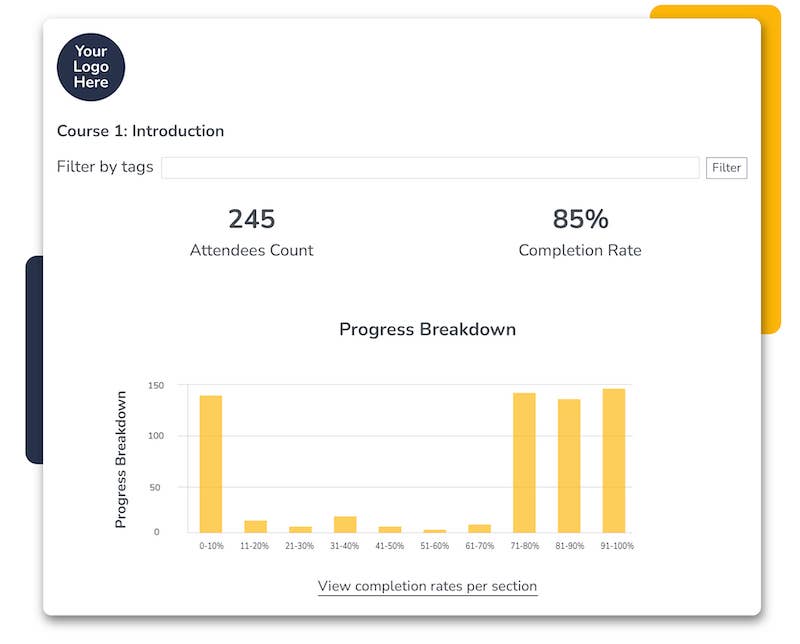The width and height of the screenshot is (800, 644).
Task: Click the Course 1: Introduction heading
Action: [x=140, y=131]
